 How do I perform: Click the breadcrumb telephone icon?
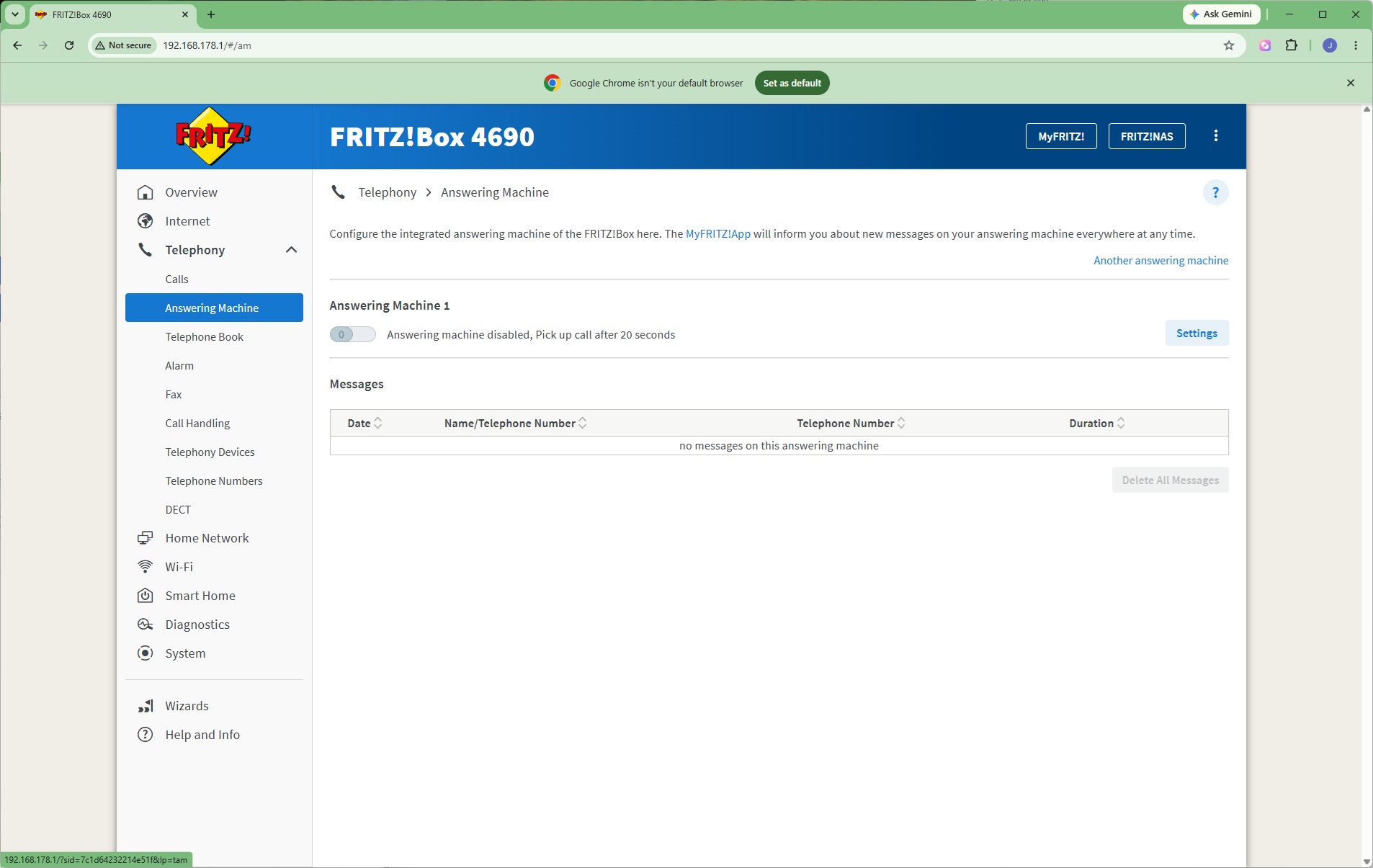click(x=338, y=192)
